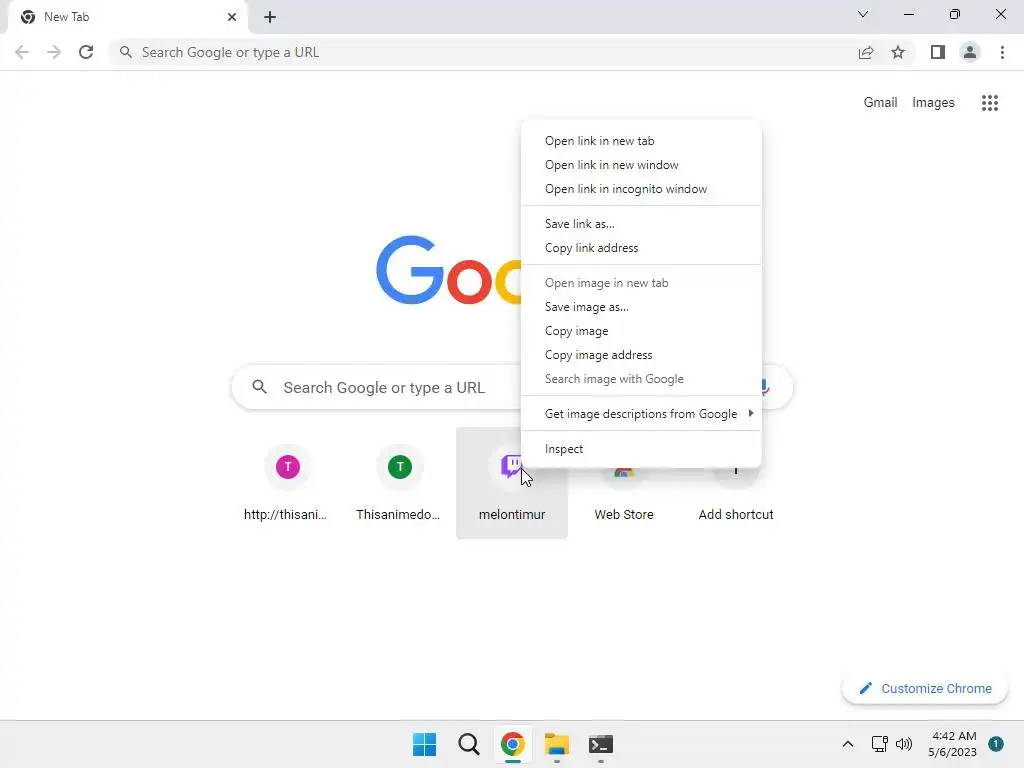Click the Customize Chrome button
Screen dimensions: 1024x768
[925, 688]
